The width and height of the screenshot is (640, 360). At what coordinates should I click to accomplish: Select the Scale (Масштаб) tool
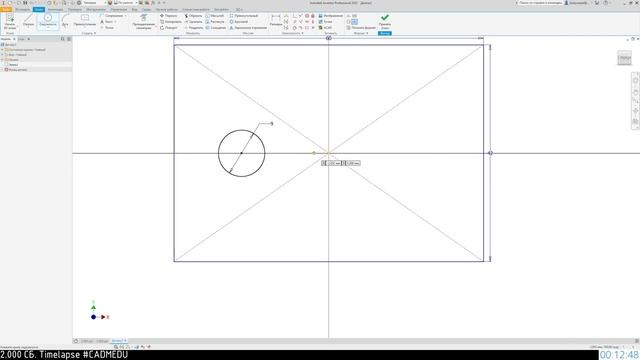tap(215, 16)
